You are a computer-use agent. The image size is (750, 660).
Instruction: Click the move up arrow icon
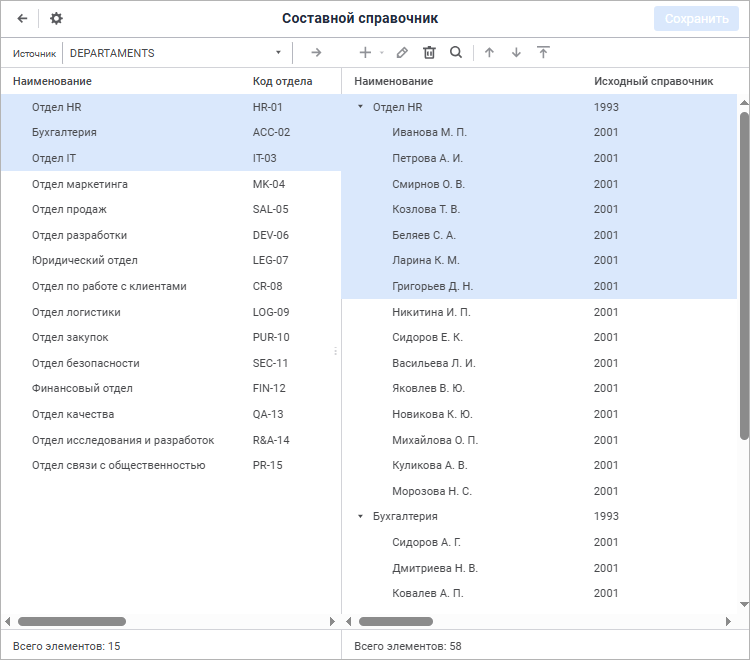[489, 53]
